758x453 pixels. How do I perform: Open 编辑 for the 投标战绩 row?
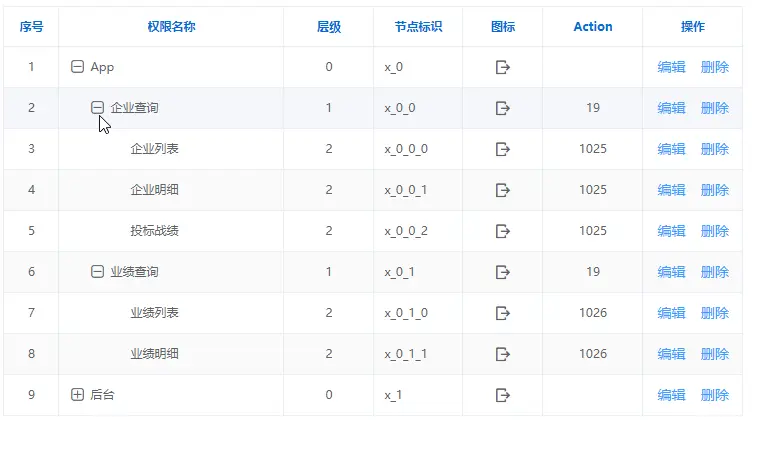pyautogui.click(x=671, y=231)
